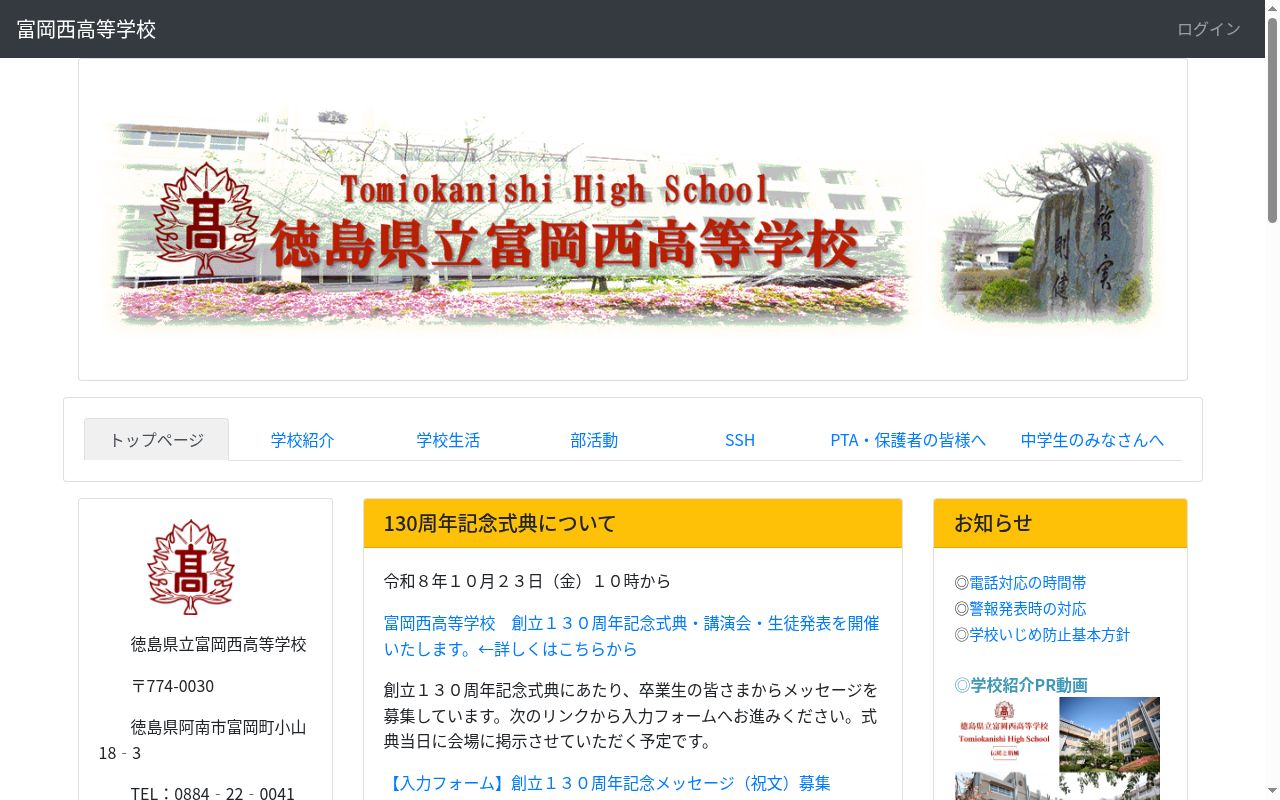Open the 学校生活 menu tab
Image resolution: width=1280 pixels, height=800 pixels.
coord(448,440)
